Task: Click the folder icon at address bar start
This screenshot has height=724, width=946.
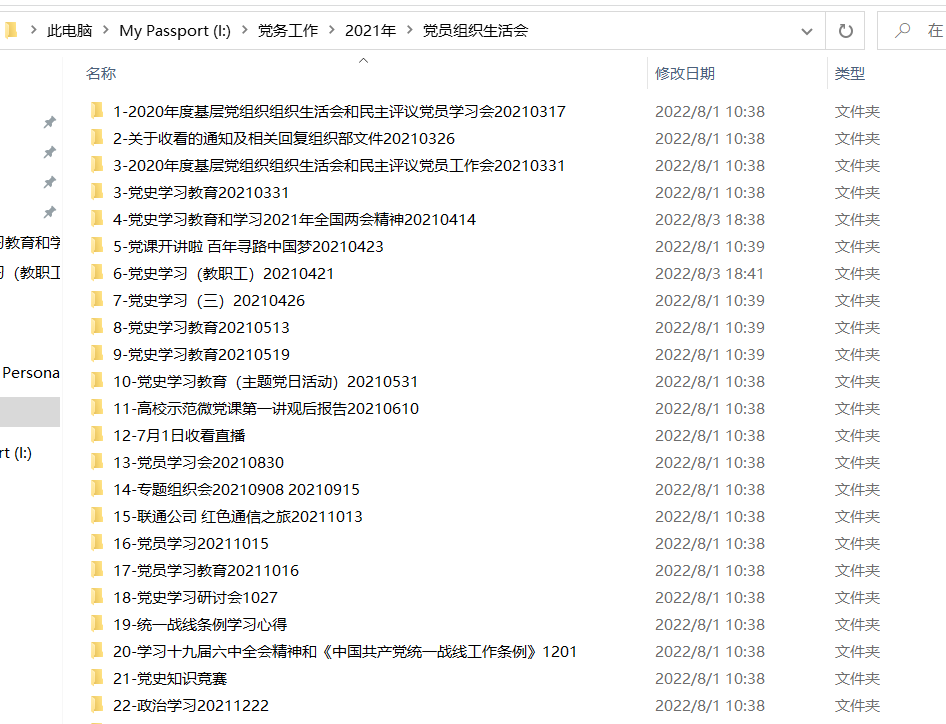Action: pyautogui.click(x=11, y=30)
